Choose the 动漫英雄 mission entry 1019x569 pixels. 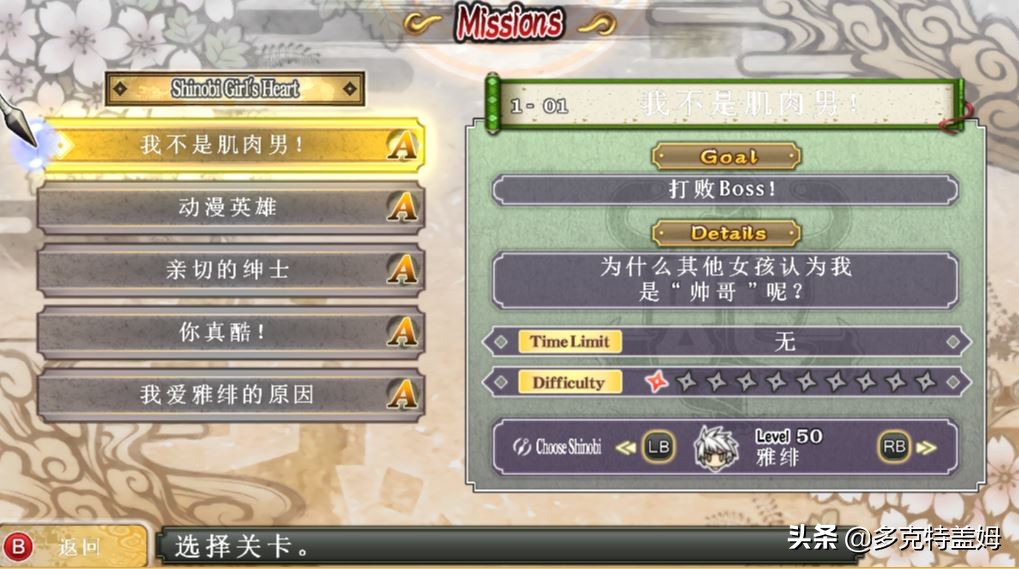231,207
